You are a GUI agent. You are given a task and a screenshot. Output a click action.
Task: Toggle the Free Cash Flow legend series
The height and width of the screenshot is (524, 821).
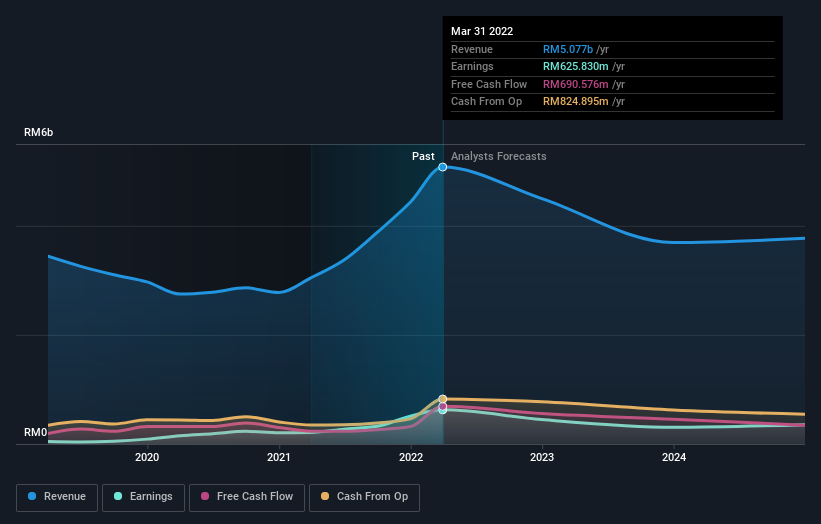(x=247, y=497)
